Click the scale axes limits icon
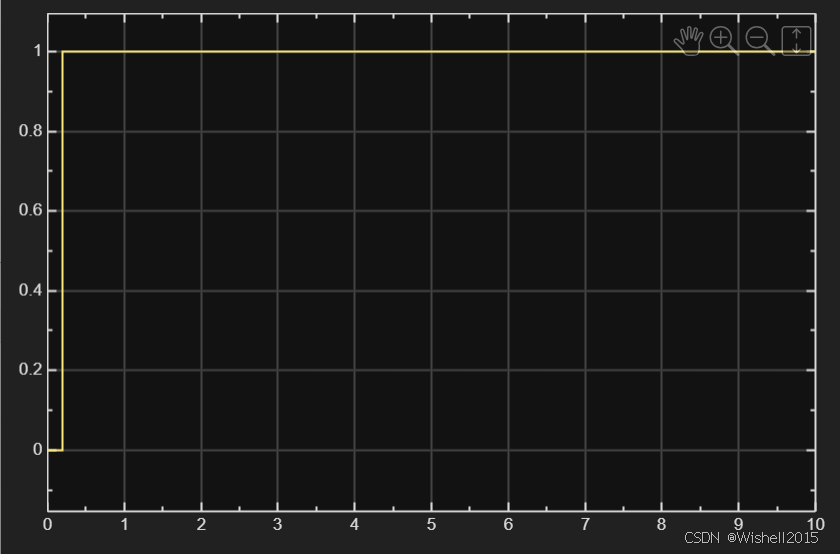The width and height of the screenshot is (840, 554). 797,41
